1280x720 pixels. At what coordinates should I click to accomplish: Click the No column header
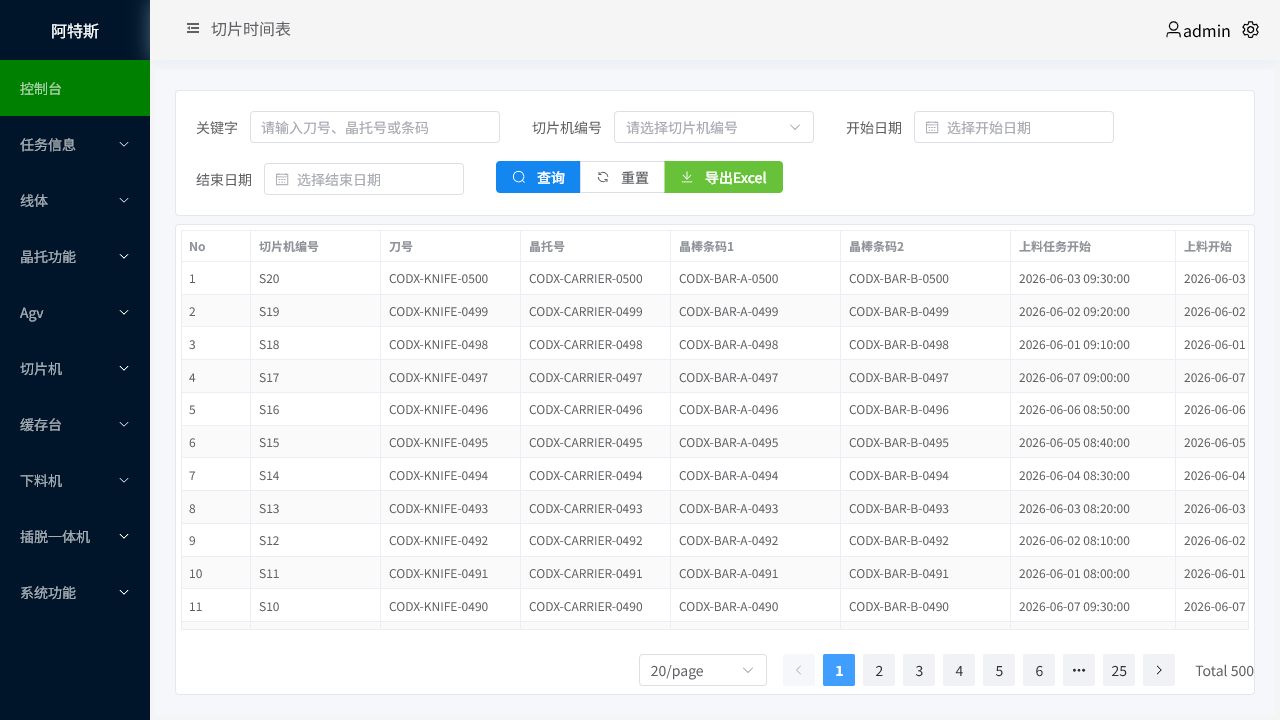click(x=216, y=246)
